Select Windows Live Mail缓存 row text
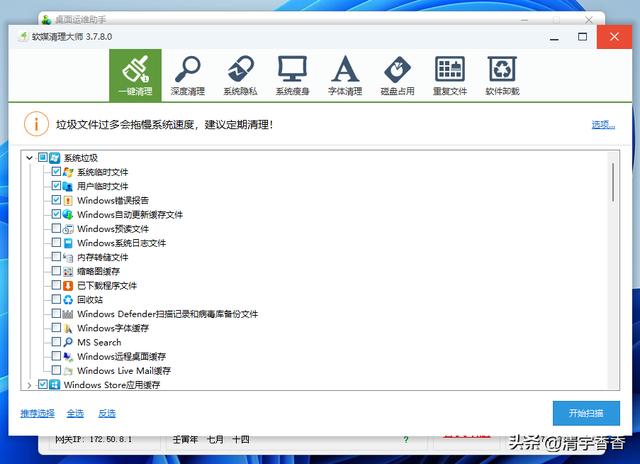The height and width of the screenshot is (464, 640). (x=124, y=371)
